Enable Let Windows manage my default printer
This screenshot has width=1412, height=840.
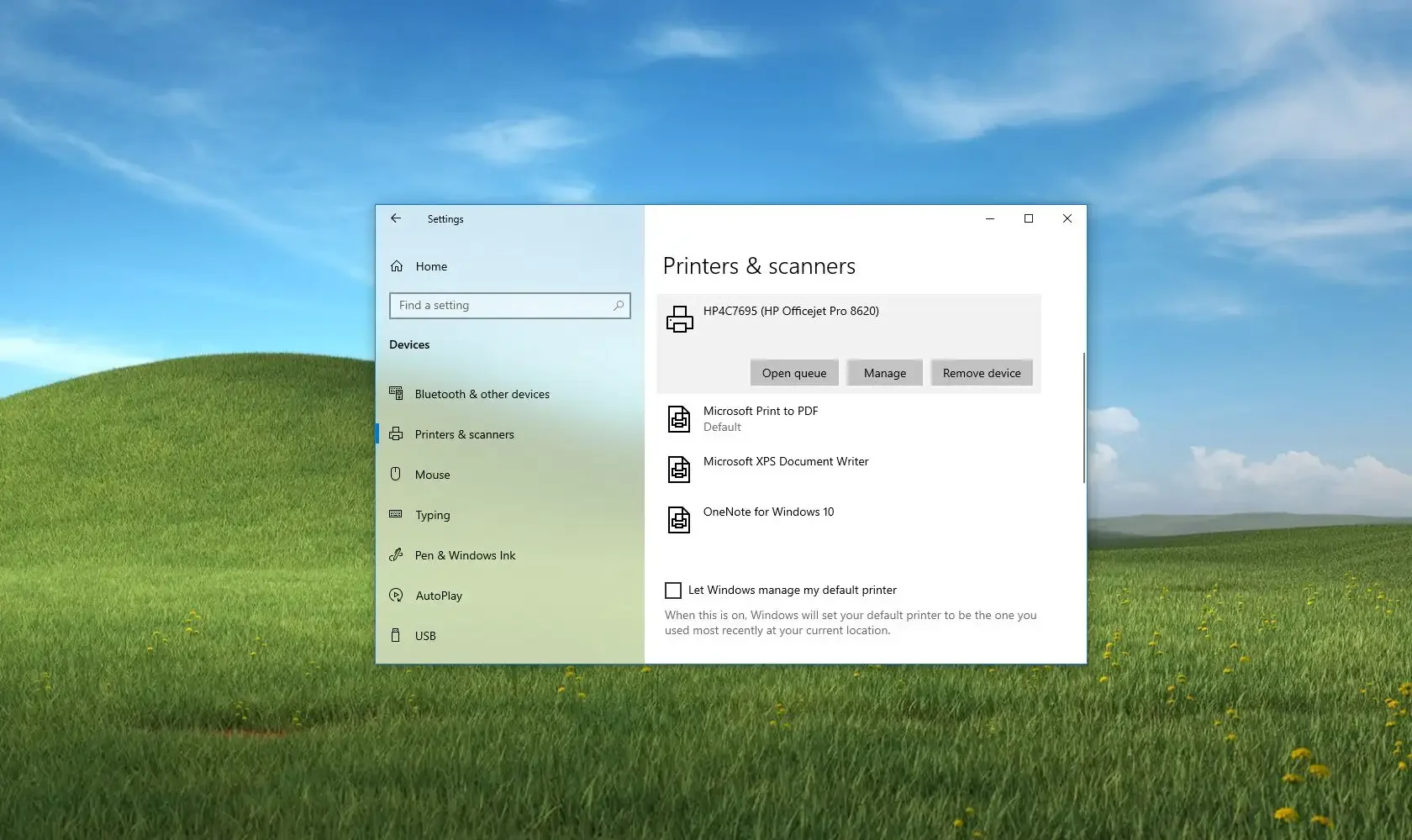[x=672, y=590]
